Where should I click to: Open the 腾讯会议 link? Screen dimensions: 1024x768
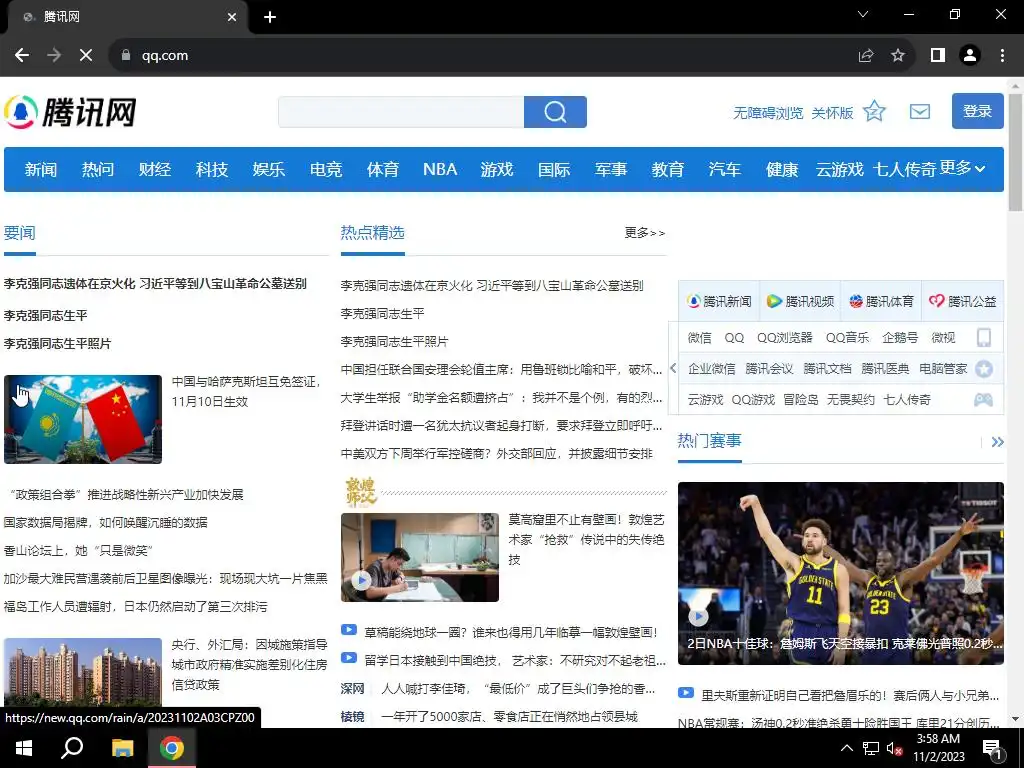click(769, 369)
